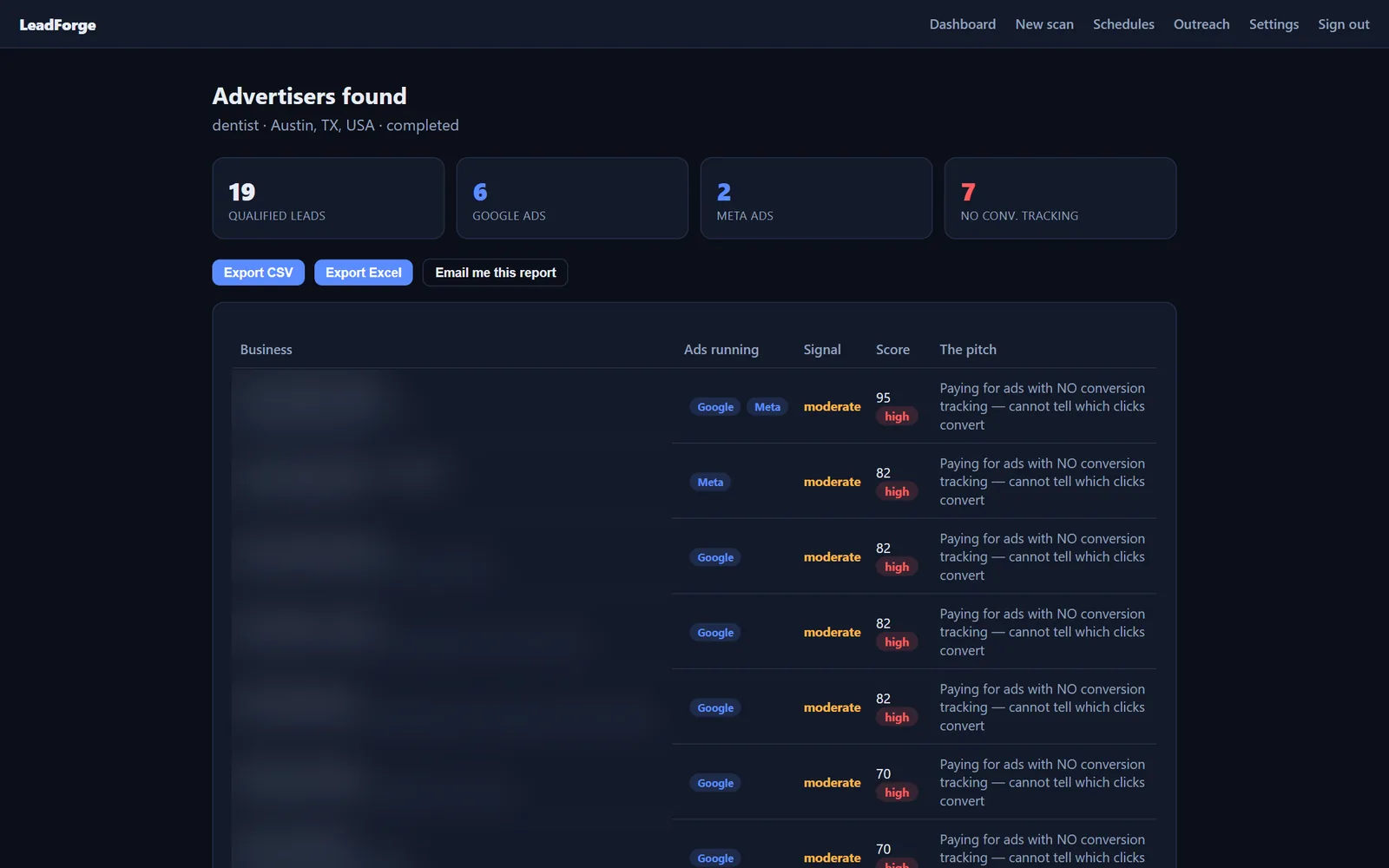Viewport: 1389px width, 868px height.
Task: Click the pitch text in score 95 row
Action: pyautogui.click(x=1042, y=406)
